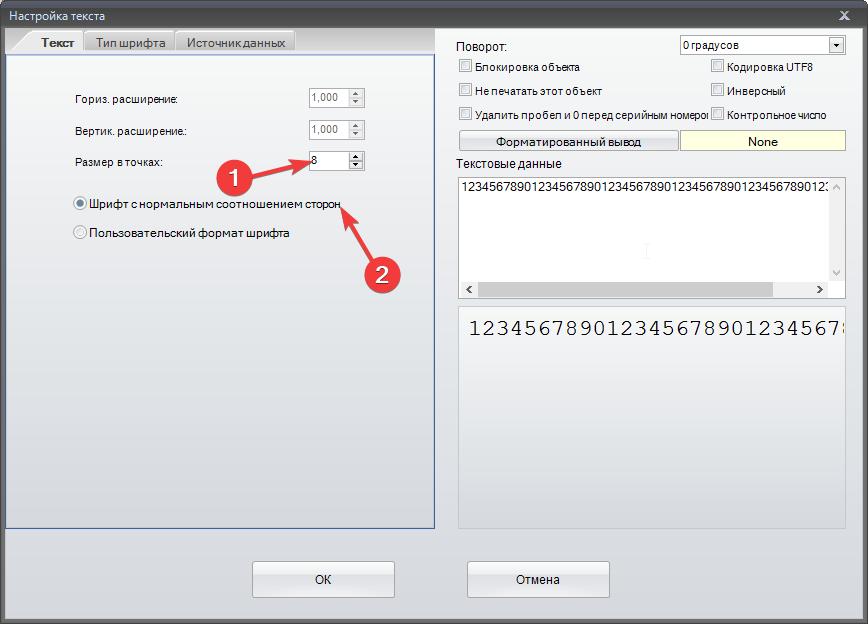Switch to the Тип шрифта tab
This screenshot has width=868, height=624.
[130, 42]
